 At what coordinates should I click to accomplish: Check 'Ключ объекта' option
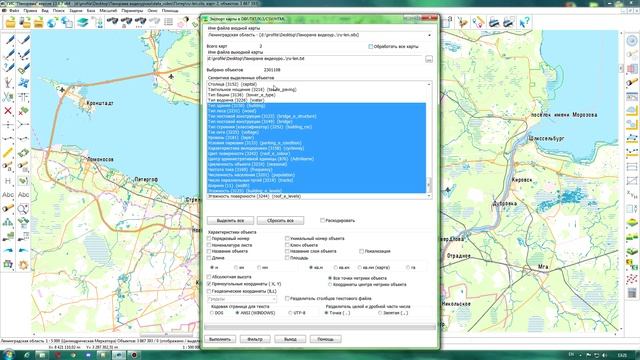pyautogui.click(x=287, y=245)
